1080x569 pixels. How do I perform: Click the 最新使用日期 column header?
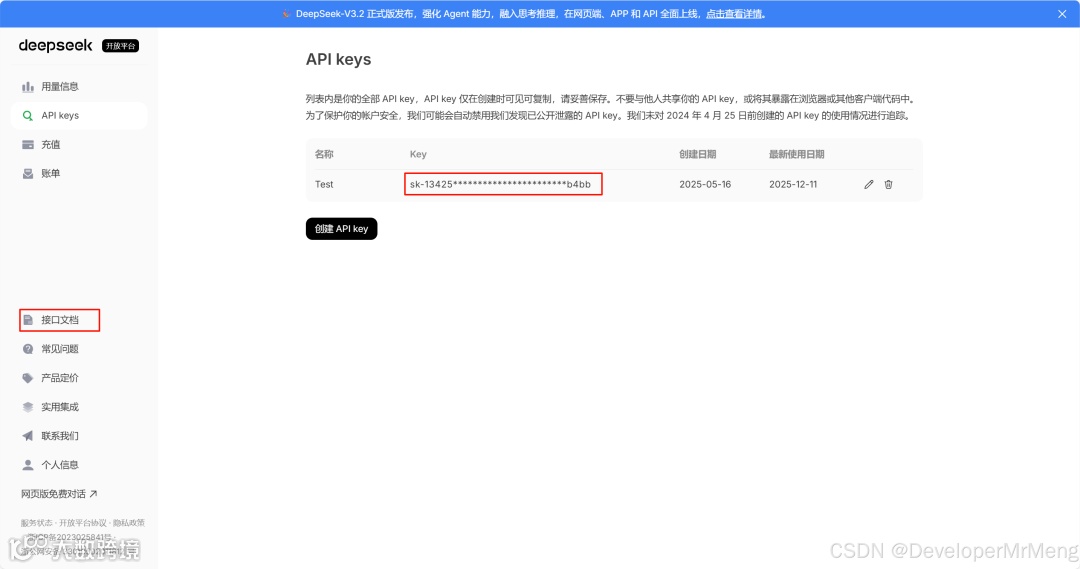click(796, 154)
